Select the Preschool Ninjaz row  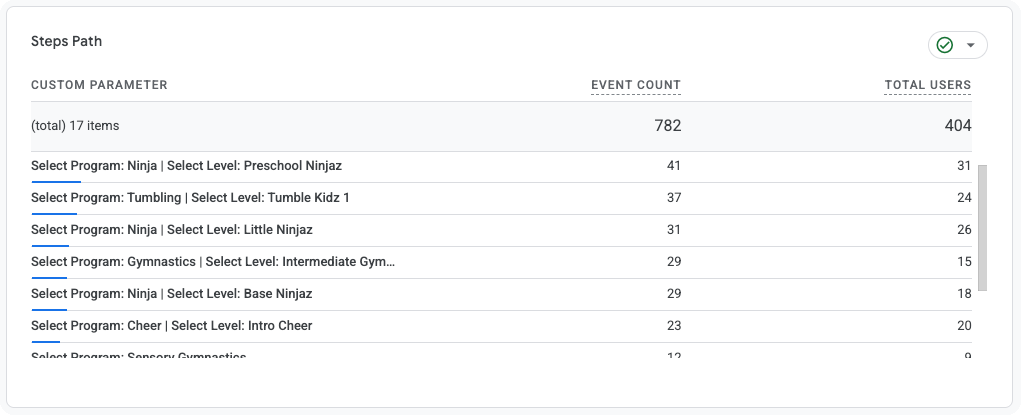click(x=501, y=167)
